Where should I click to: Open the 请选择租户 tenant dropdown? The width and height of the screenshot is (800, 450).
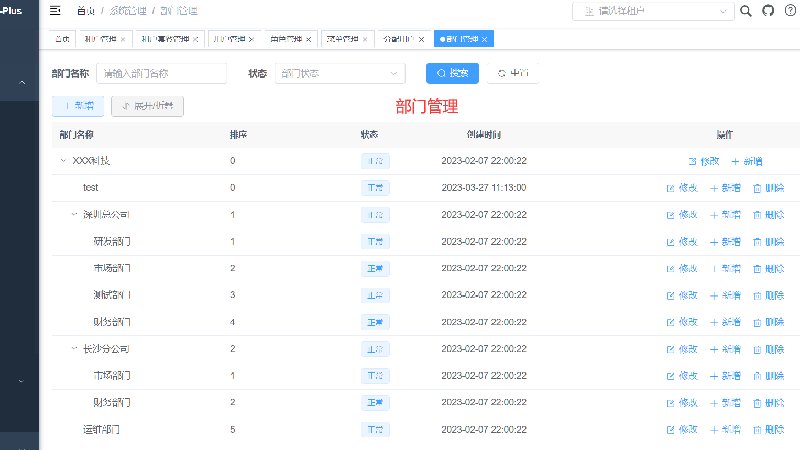click(653, 11)
